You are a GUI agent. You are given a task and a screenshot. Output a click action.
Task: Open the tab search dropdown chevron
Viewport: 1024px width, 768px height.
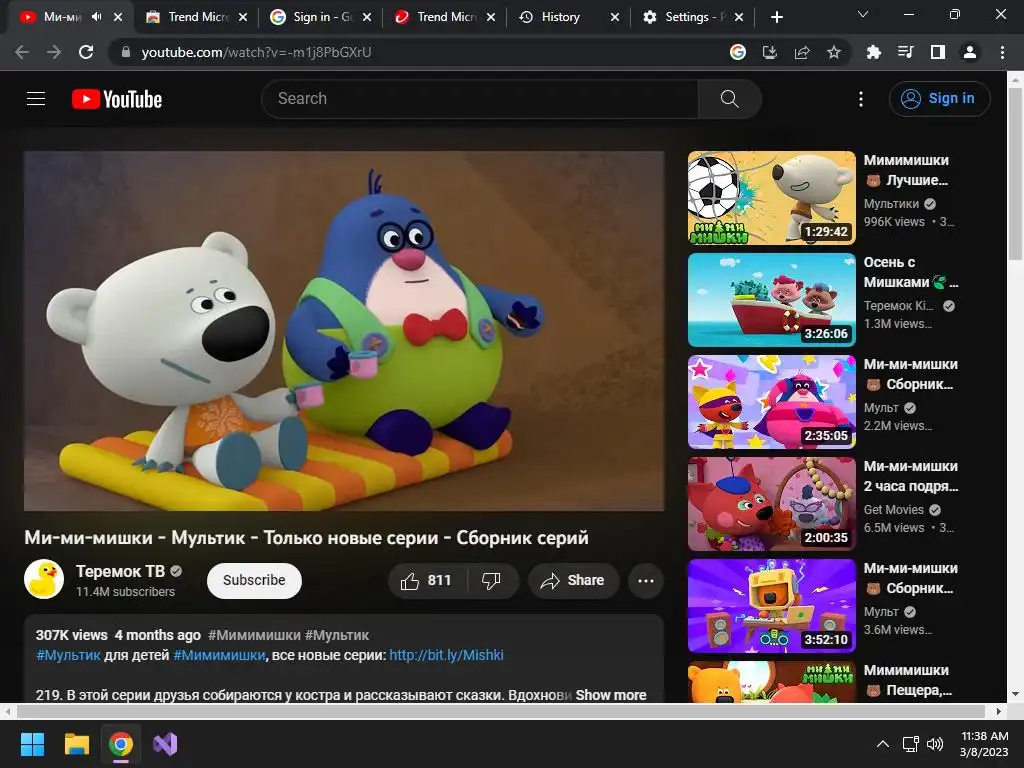click(x=863, y=14)
